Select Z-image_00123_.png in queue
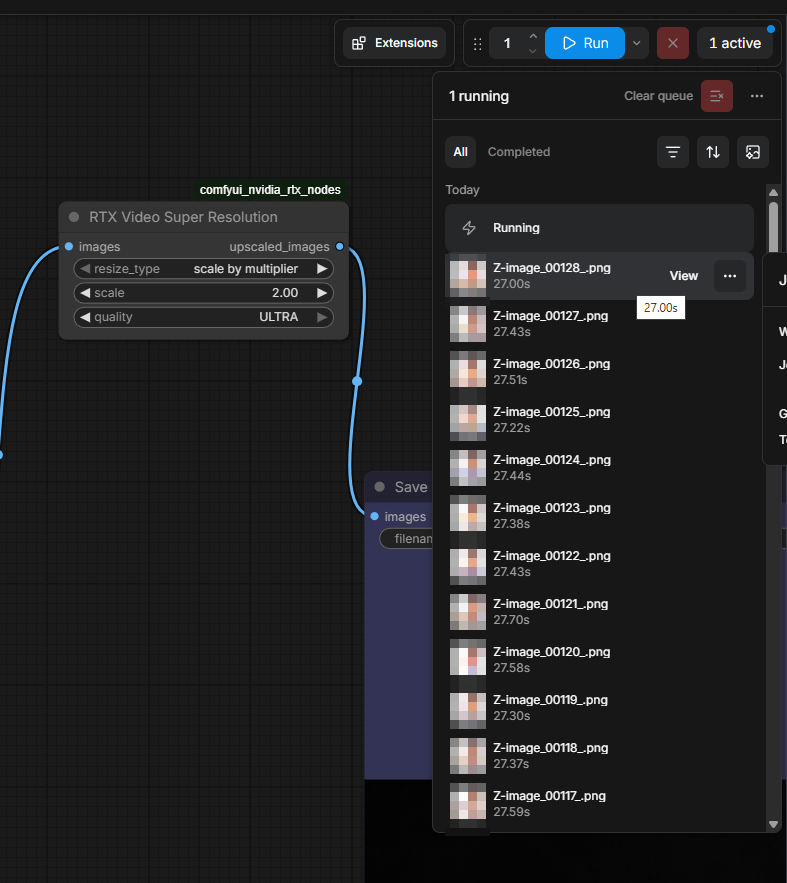Viewport: 787px width, 883px height. tap(599, 515)
